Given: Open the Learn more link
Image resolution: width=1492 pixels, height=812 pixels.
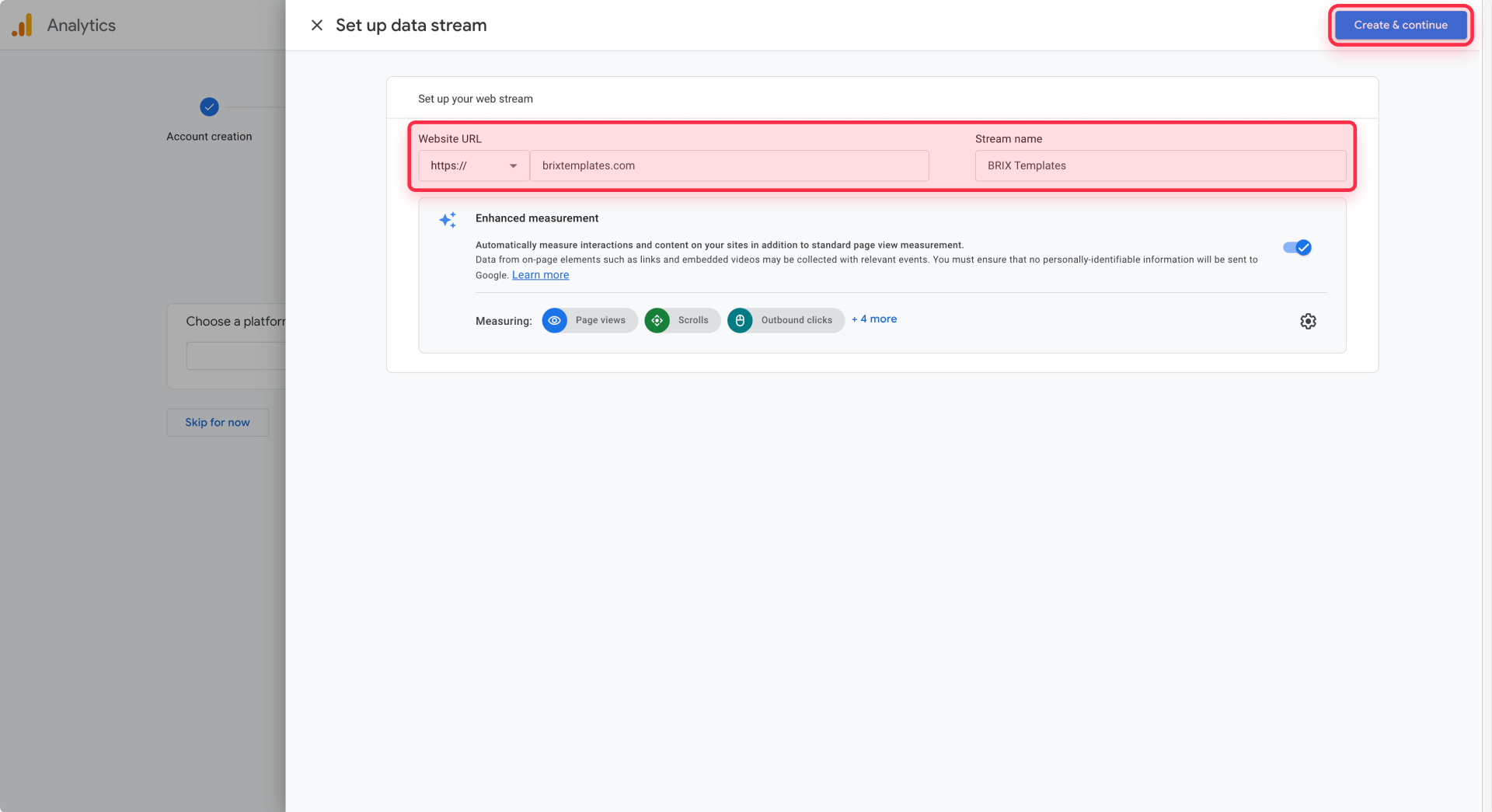Looking at the screenshot, I should click(540, 274).
